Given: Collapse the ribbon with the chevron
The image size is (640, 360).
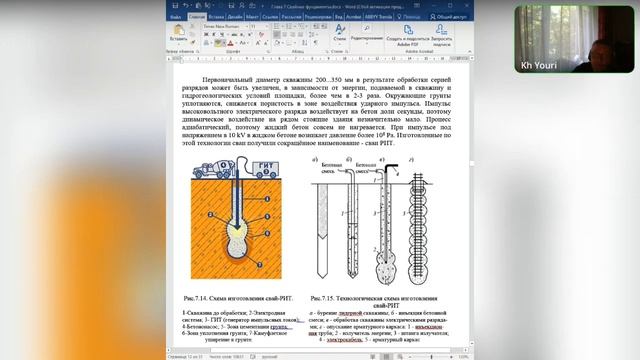Looking at the screenshot, I should pos(470,51).
